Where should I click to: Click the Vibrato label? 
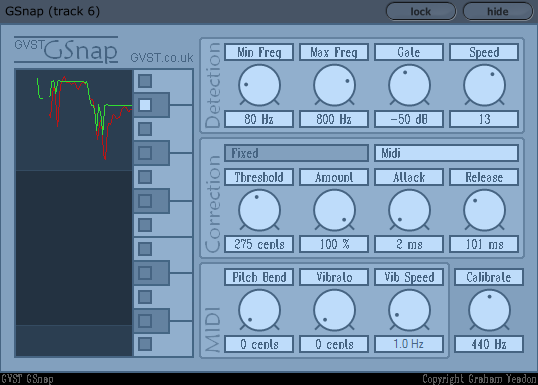(334, 277)
